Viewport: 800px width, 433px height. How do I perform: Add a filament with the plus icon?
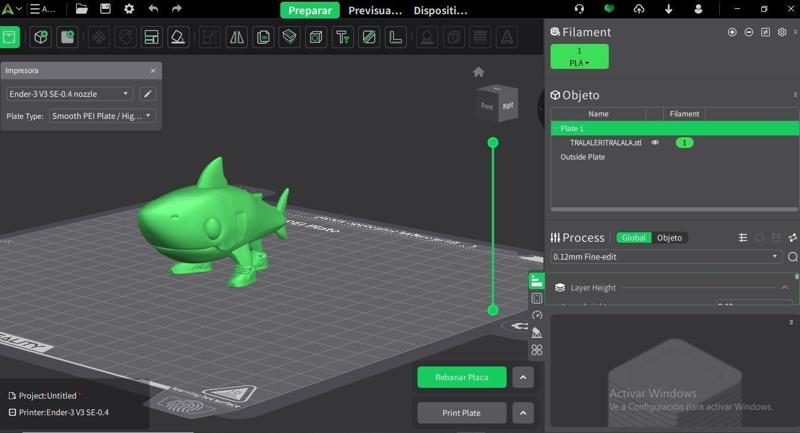tap(732, 32)
